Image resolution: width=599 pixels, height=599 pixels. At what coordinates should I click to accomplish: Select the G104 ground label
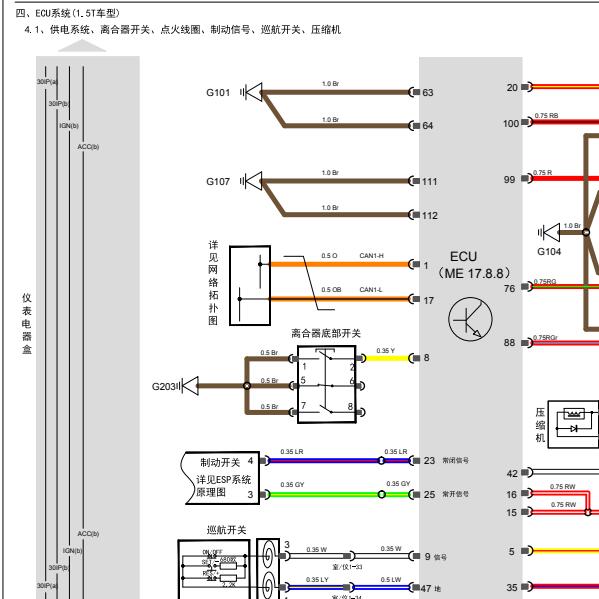point(549,251)
